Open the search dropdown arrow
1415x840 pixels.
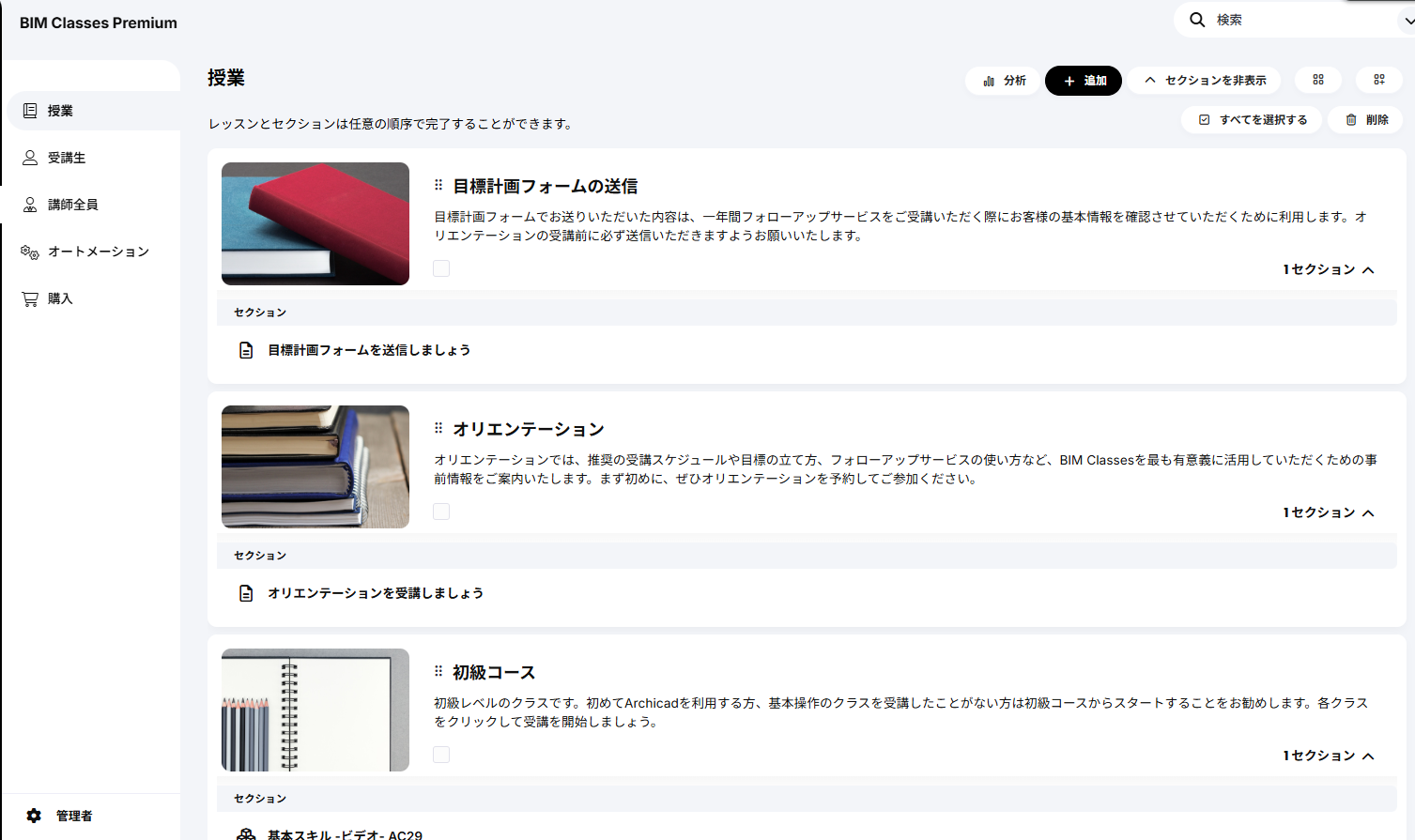tap(1407, 21)
